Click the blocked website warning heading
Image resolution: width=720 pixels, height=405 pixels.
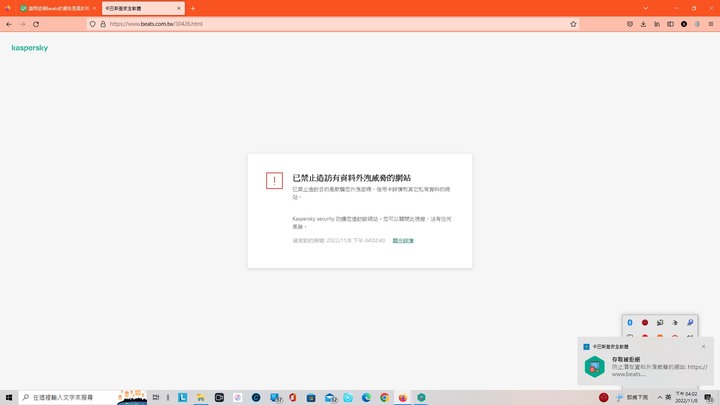click(x=352, y=178)
